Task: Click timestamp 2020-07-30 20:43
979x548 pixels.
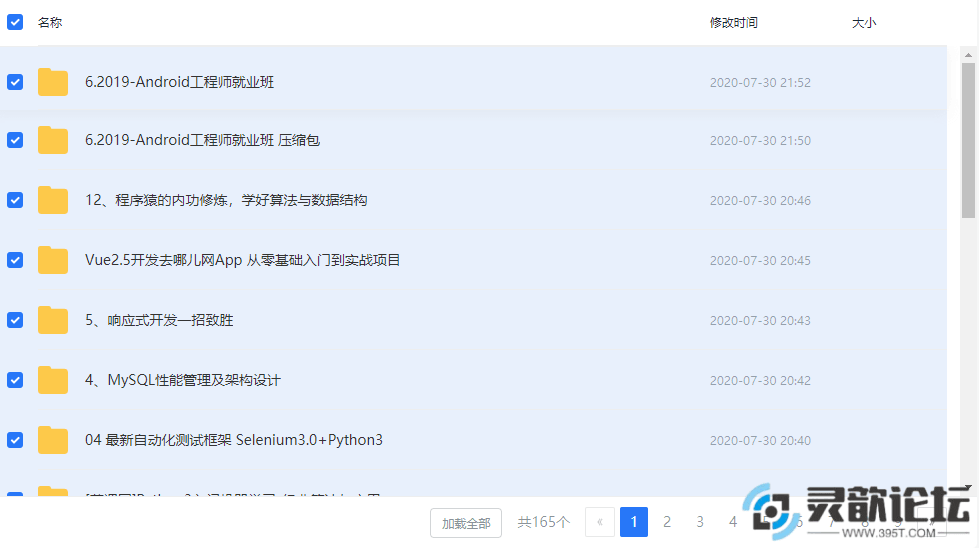Action: [x=760, y=320]
